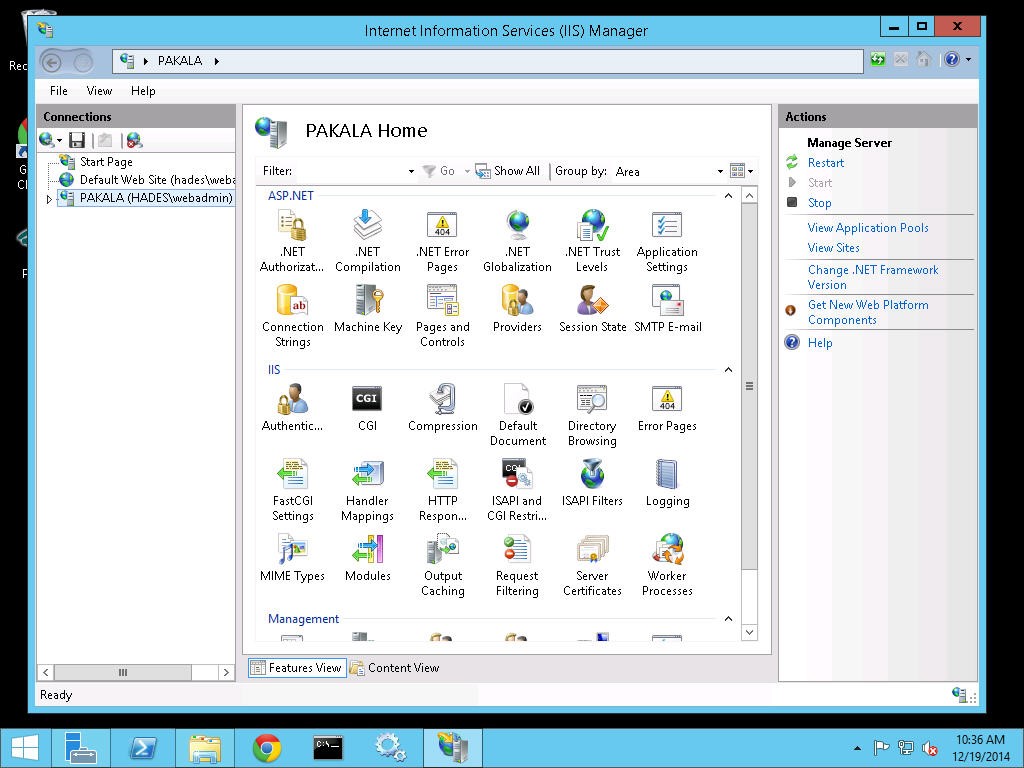Click the features list vertical scrollbar thumb
The image size is (1024, 768).
point(749,387)
